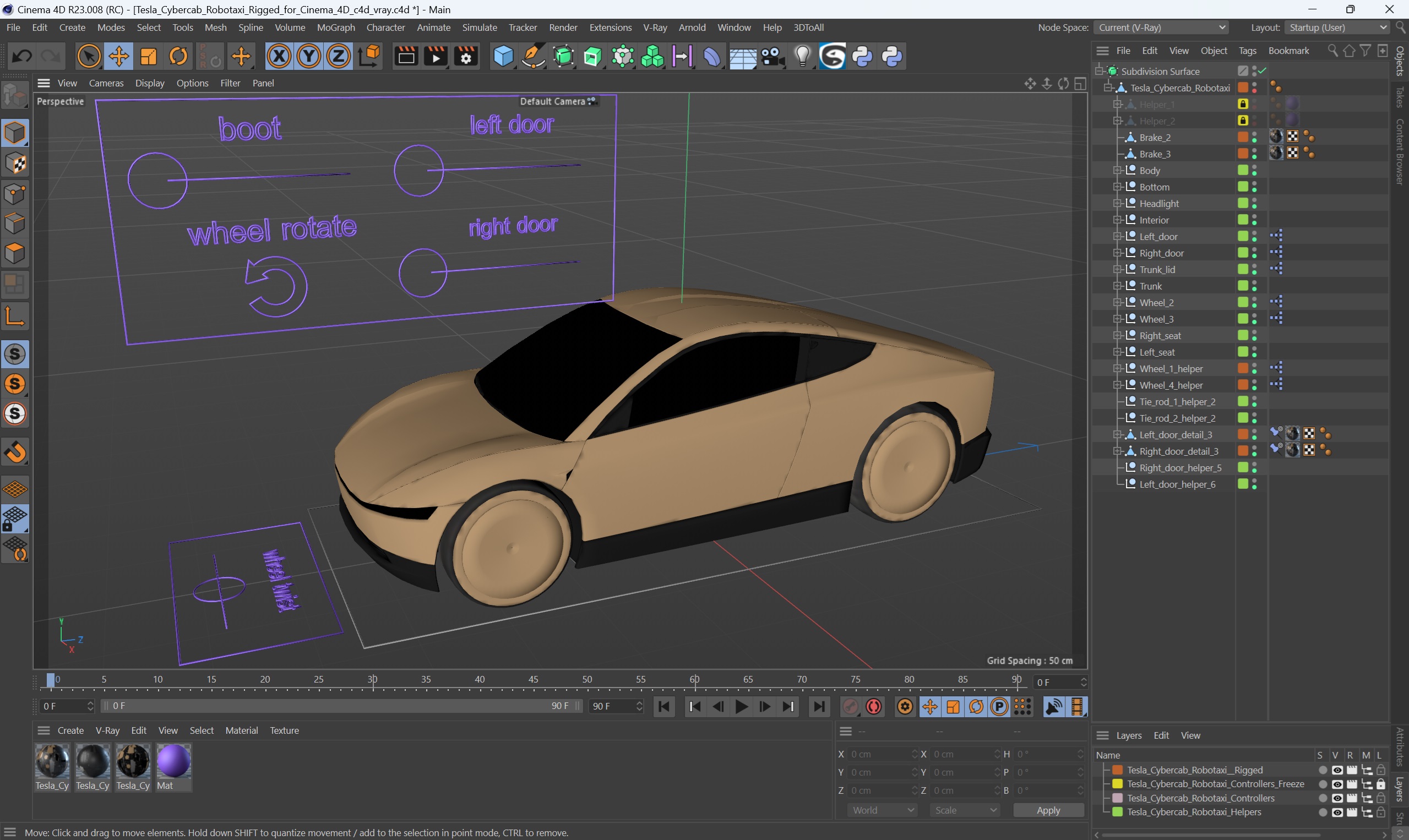Switch to Points mode

point(15,194)
